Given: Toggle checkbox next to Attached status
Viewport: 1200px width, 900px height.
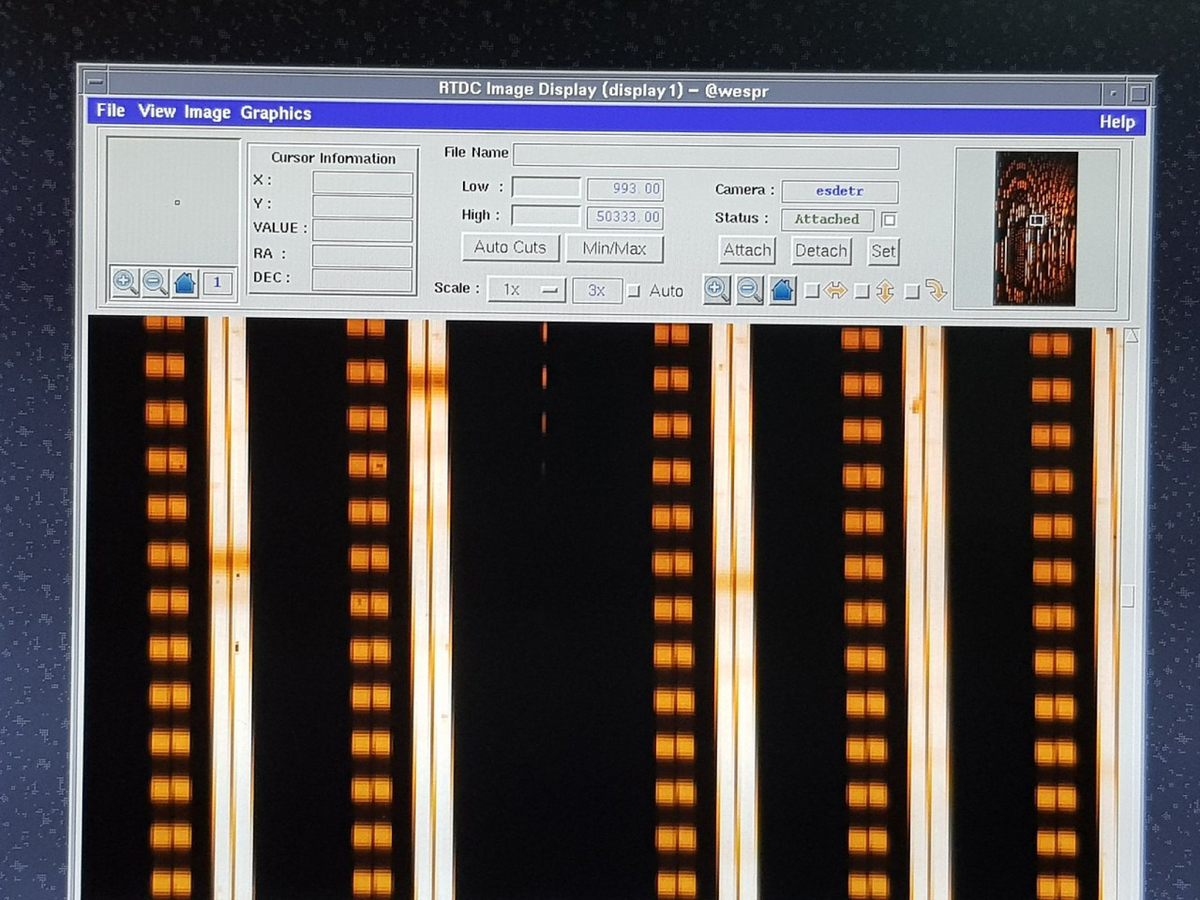Looking at the screenshot, I should [890, 219].
